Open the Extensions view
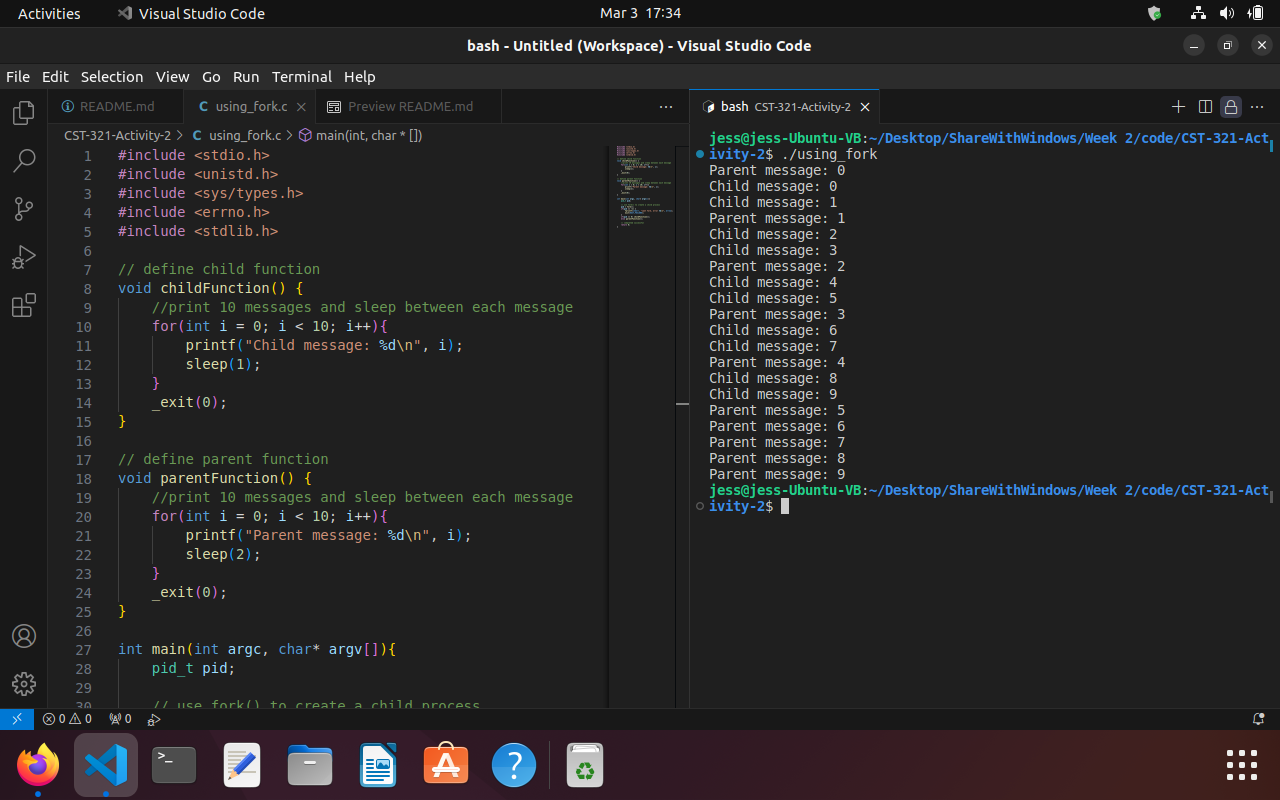1280x800 pixels. coord(24,305)
